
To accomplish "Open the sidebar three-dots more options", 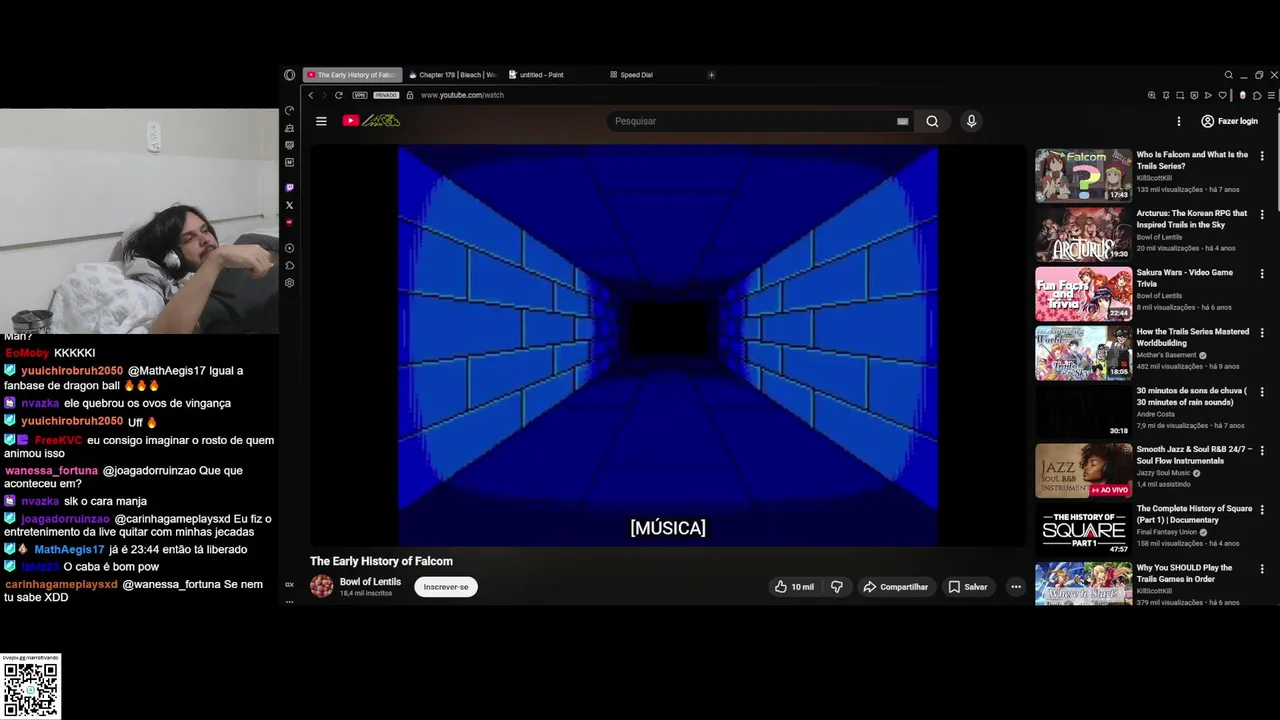I will (x=290, y=601).
